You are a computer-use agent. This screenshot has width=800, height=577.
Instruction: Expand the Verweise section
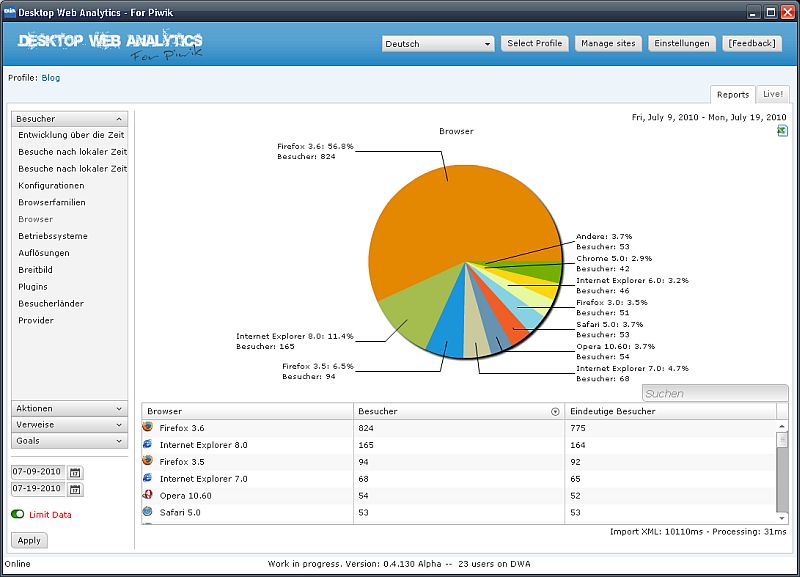tap(70, 424)
